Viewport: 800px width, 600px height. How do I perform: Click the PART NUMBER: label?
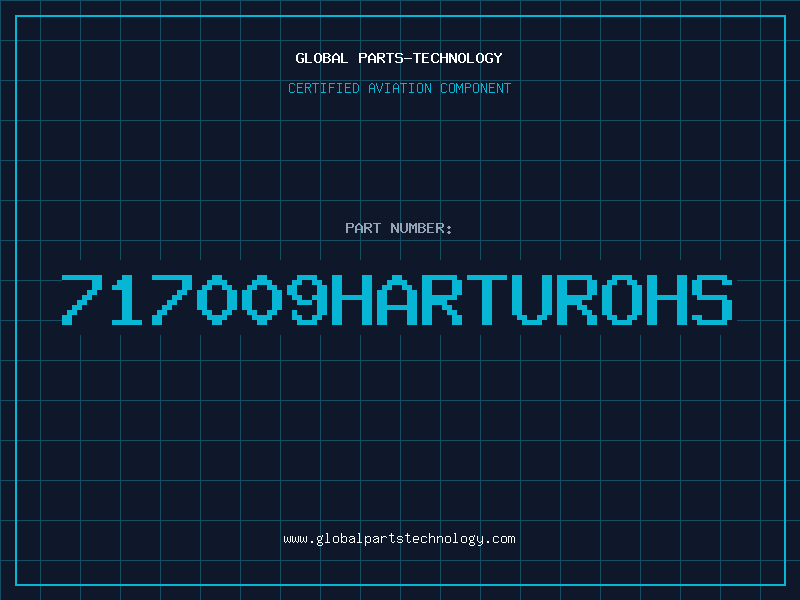coord(399,228)
